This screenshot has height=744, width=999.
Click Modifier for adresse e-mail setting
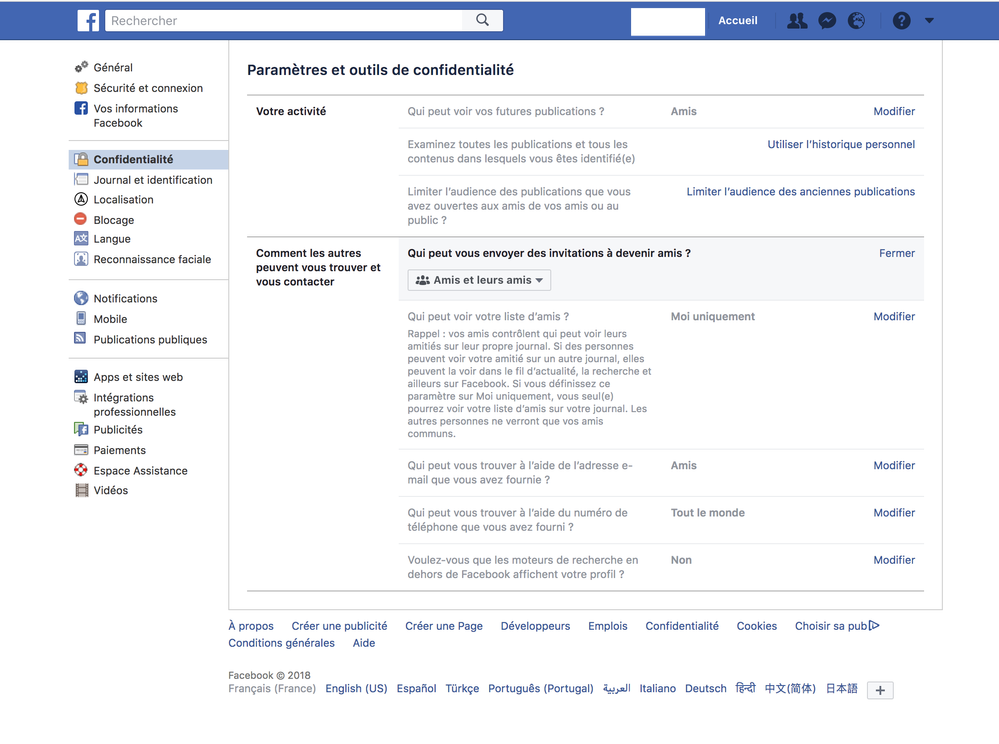point(894,465)
